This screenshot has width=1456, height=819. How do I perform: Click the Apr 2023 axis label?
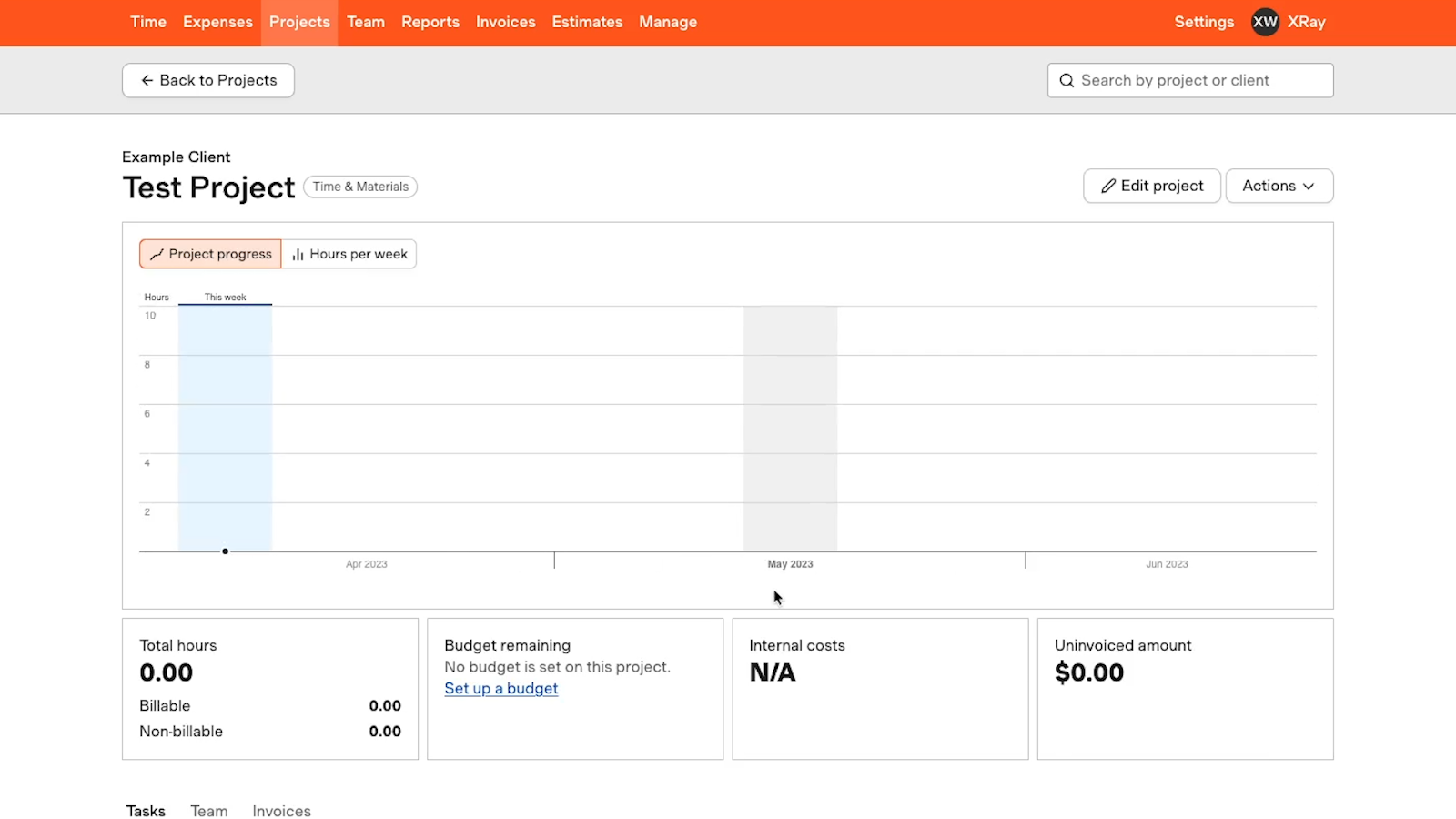point(367,564)
